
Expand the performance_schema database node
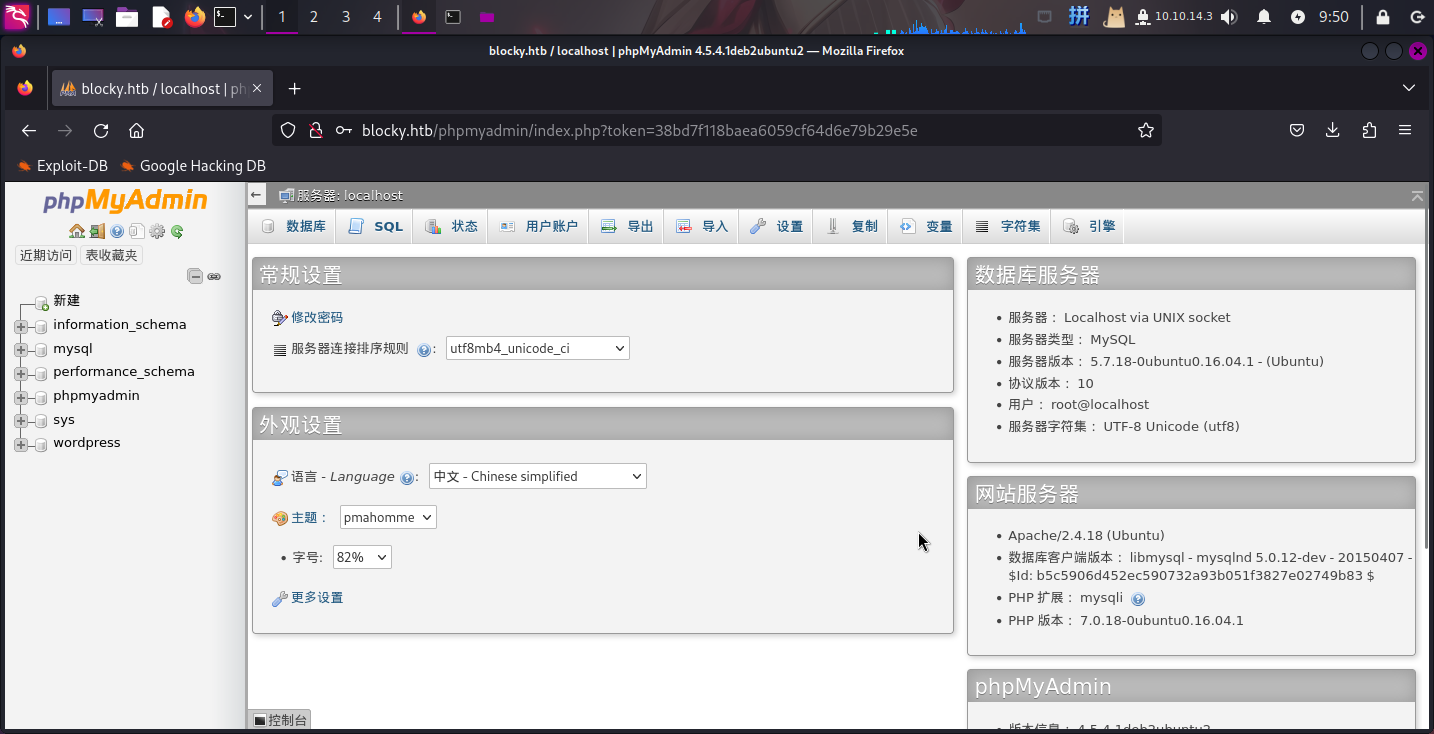[x=21, y=373]
